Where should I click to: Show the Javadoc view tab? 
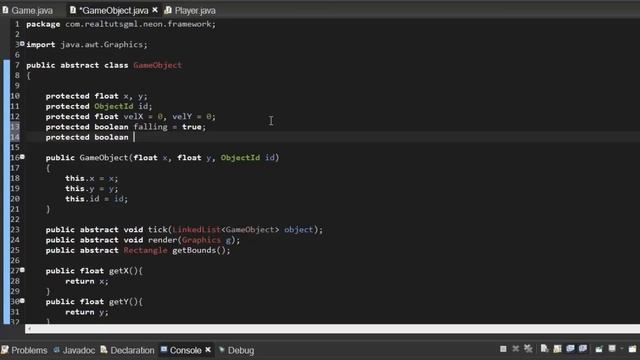pyautogui.click(x=74, y=350)
